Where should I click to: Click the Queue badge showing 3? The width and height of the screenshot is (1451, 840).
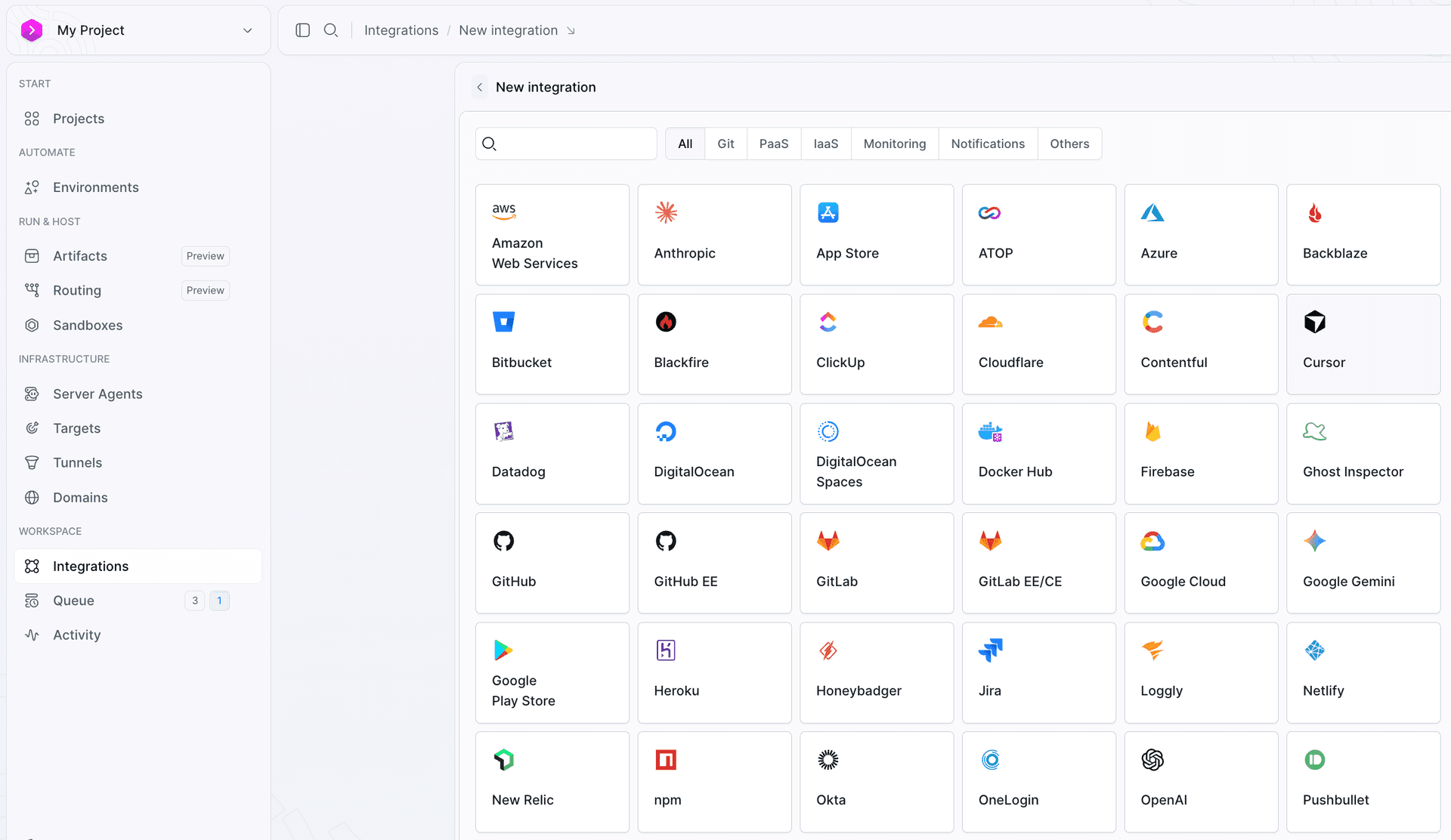(195, 601)
